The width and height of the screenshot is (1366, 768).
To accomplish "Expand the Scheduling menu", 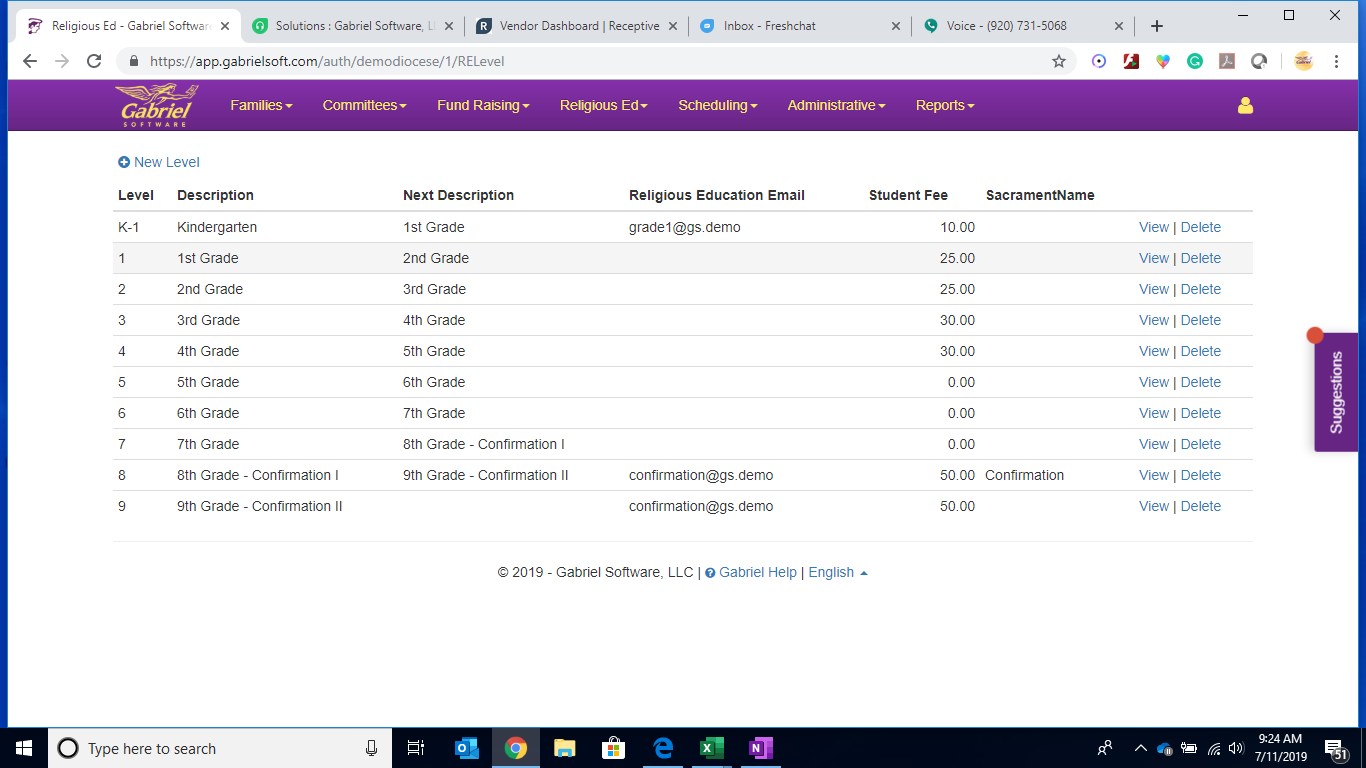I will (x=717, y=105).
